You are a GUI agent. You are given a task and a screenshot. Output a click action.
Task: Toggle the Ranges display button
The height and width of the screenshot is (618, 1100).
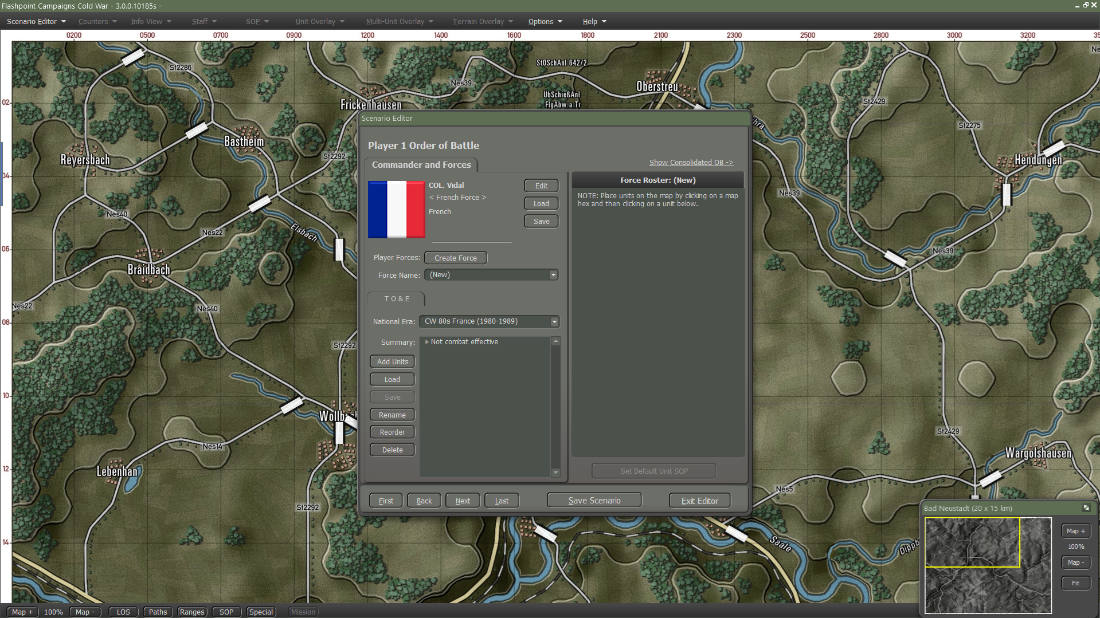192,612
